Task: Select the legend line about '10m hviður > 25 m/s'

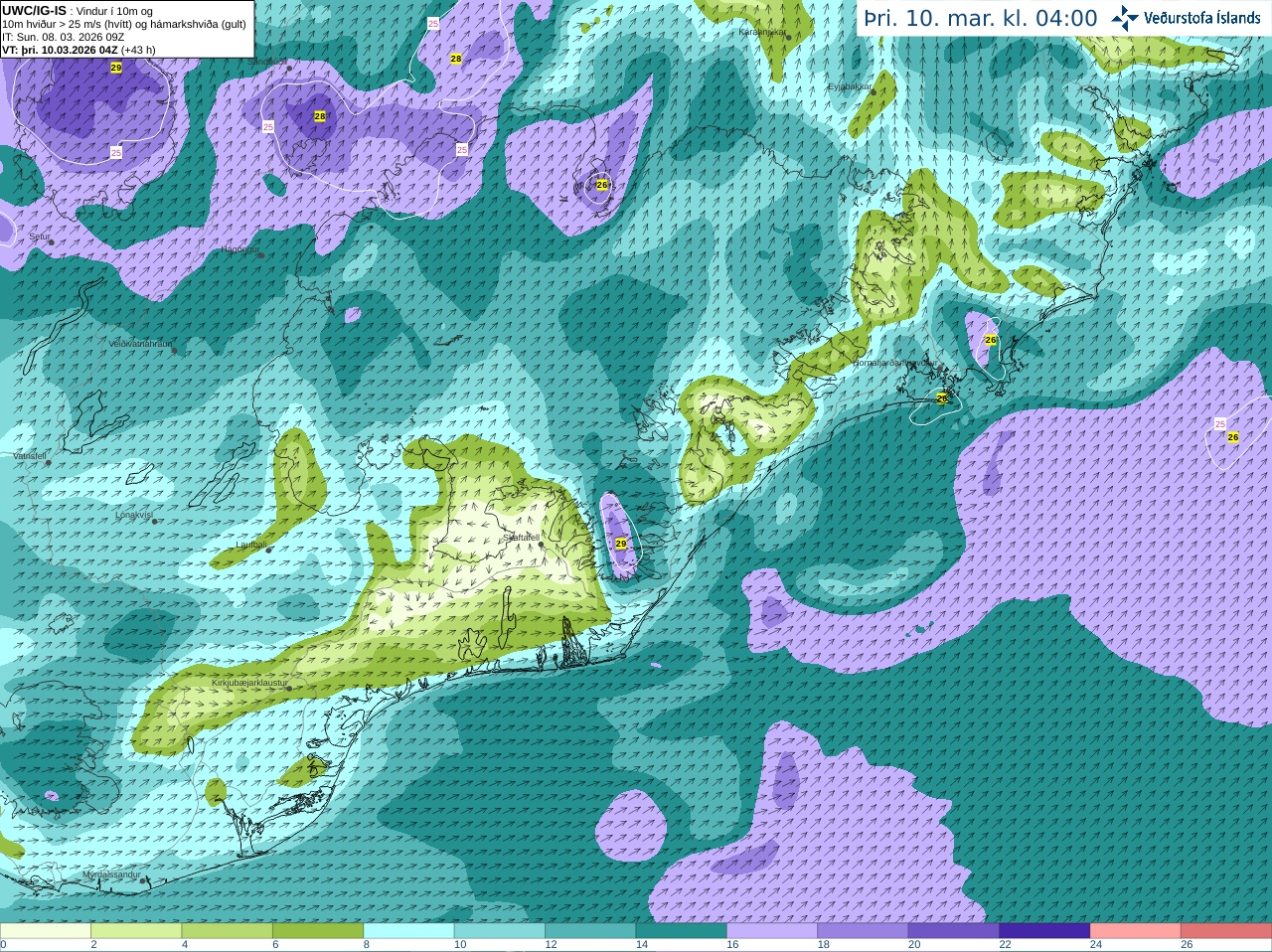Action: click(x=124, y=24)
